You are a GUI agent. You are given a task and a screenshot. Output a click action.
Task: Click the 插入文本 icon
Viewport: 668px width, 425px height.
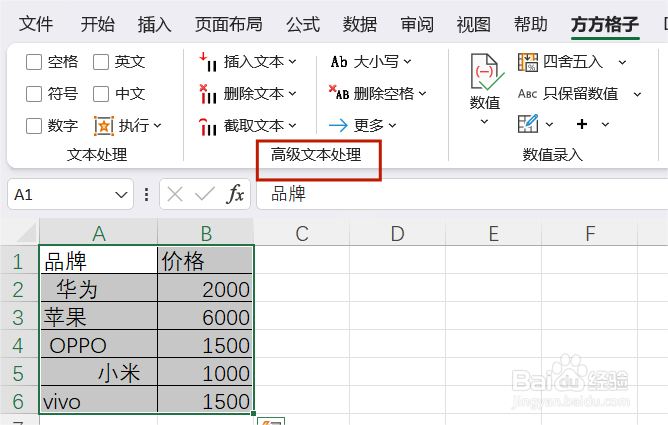point(208,62)
